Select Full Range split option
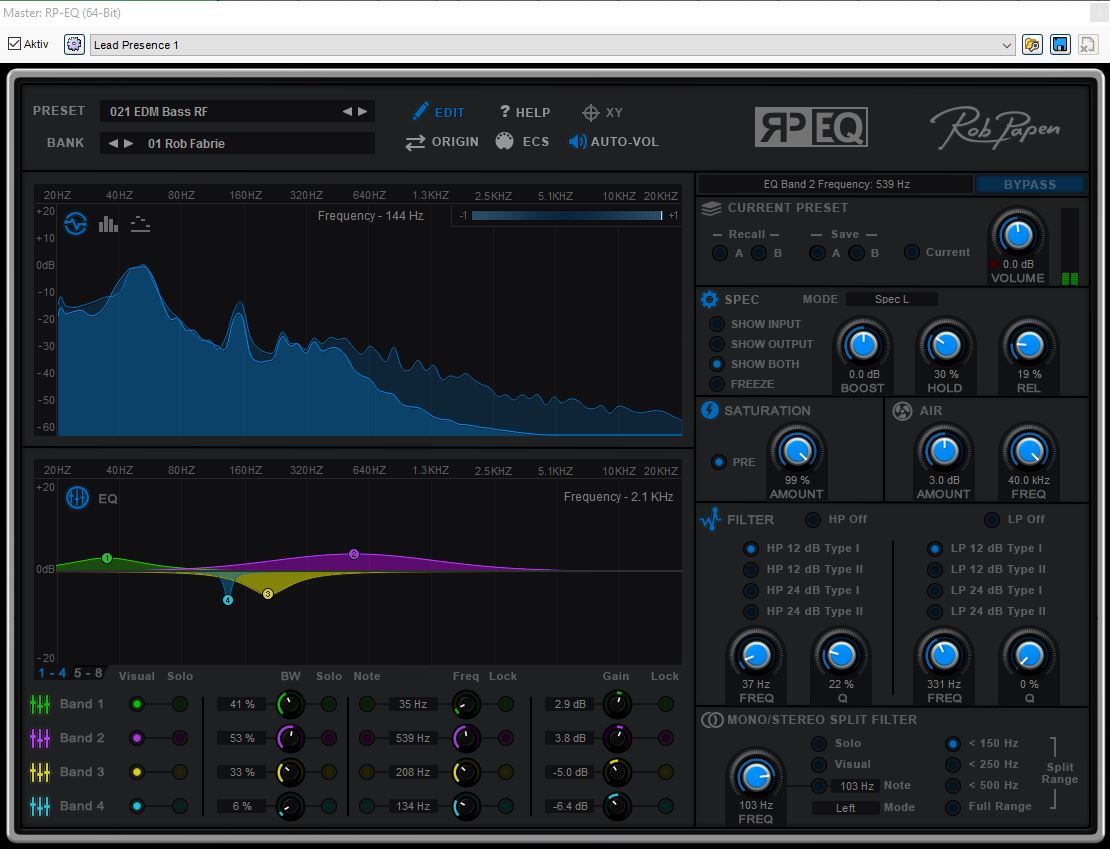This screenshot has height=849, width=1110. [x=953, y=807]
